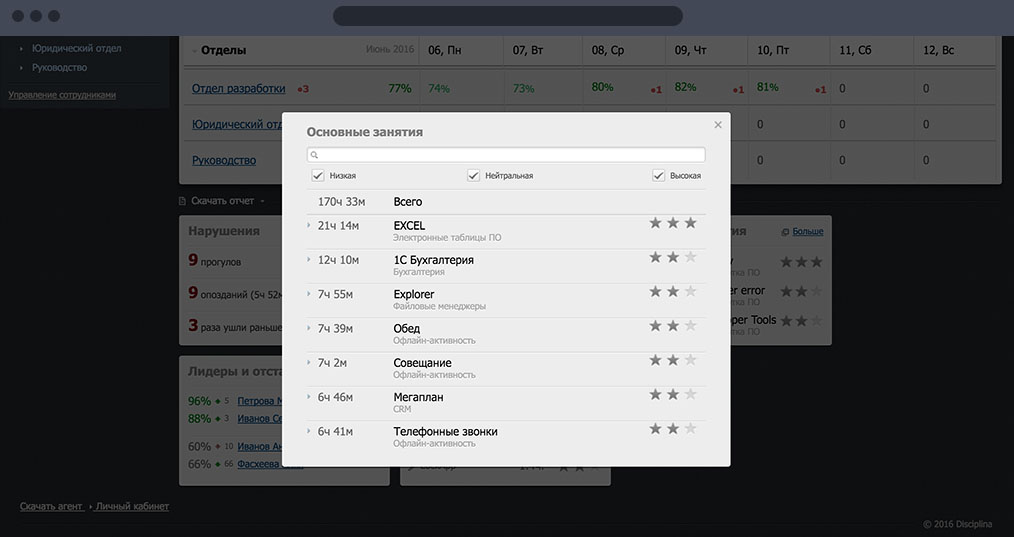
Task: Select Руководство in the sidebar
Action: click(59, 67)
